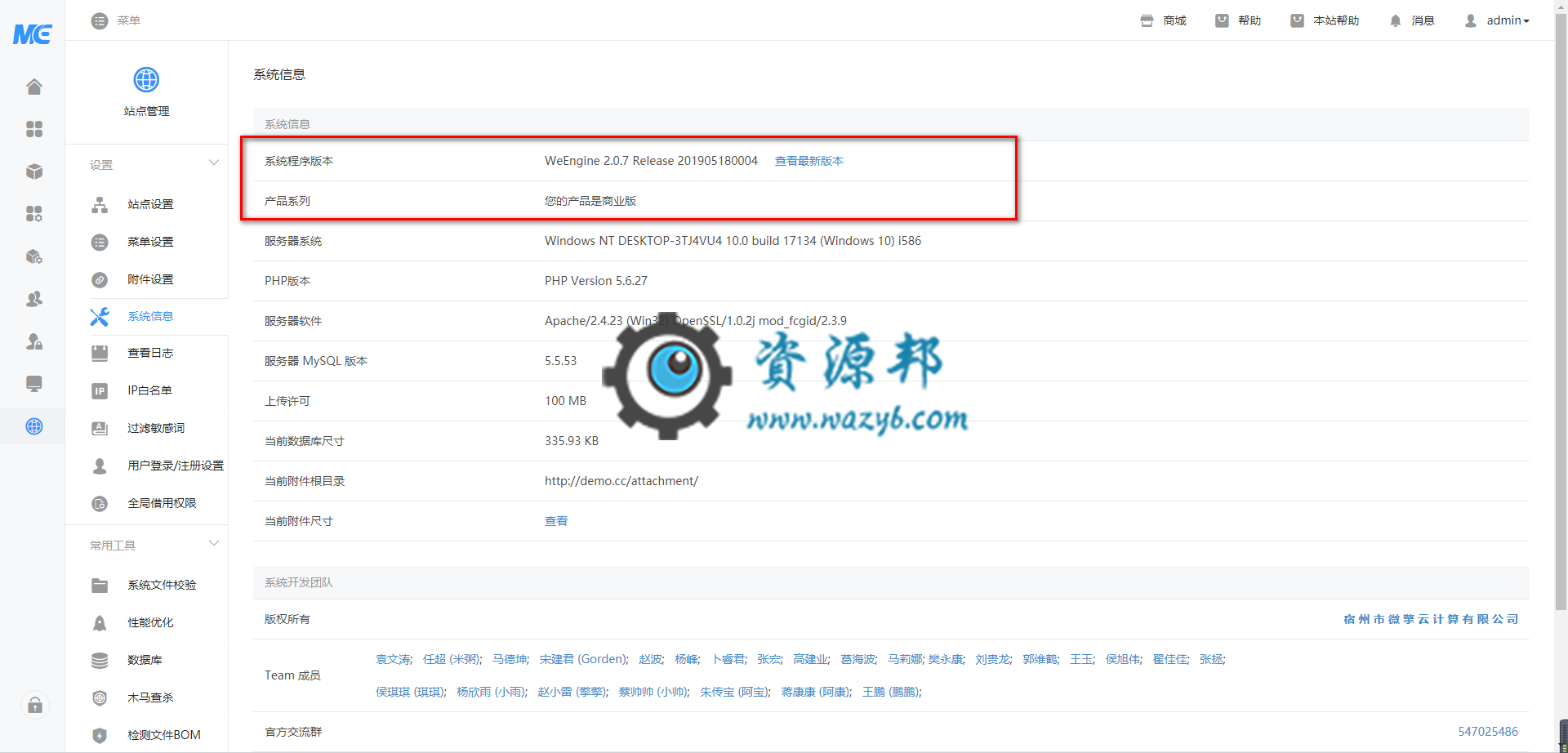
Task: Click the 附件设置 paperclip icon
Action: tap(100, 280)
